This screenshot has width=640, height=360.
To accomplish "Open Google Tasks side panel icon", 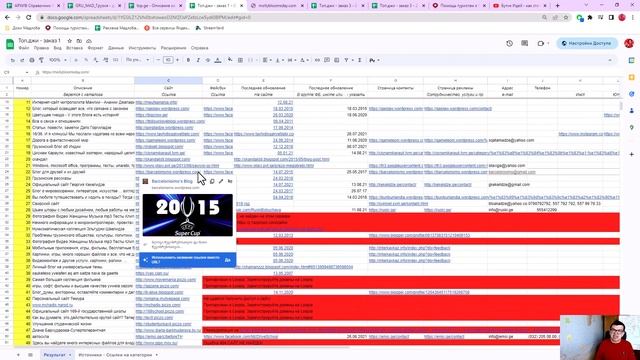I will (631, 94).
